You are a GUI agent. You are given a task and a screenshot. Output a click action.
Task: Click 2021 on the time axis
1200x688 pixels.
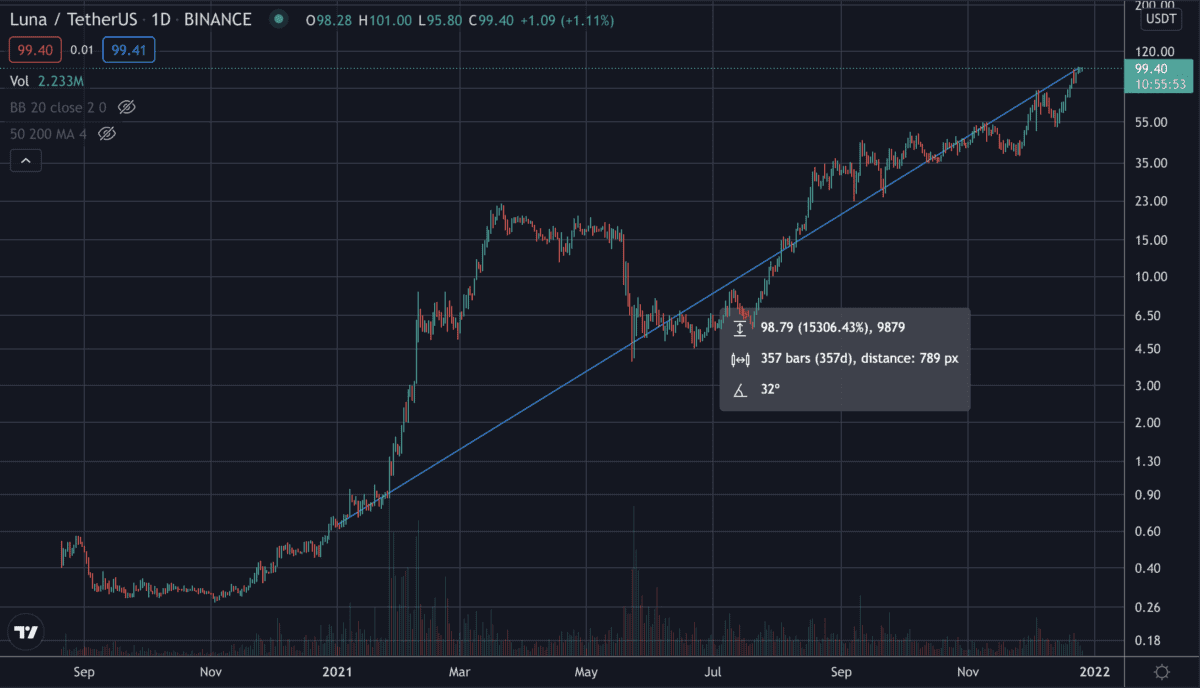coord(337,671)
